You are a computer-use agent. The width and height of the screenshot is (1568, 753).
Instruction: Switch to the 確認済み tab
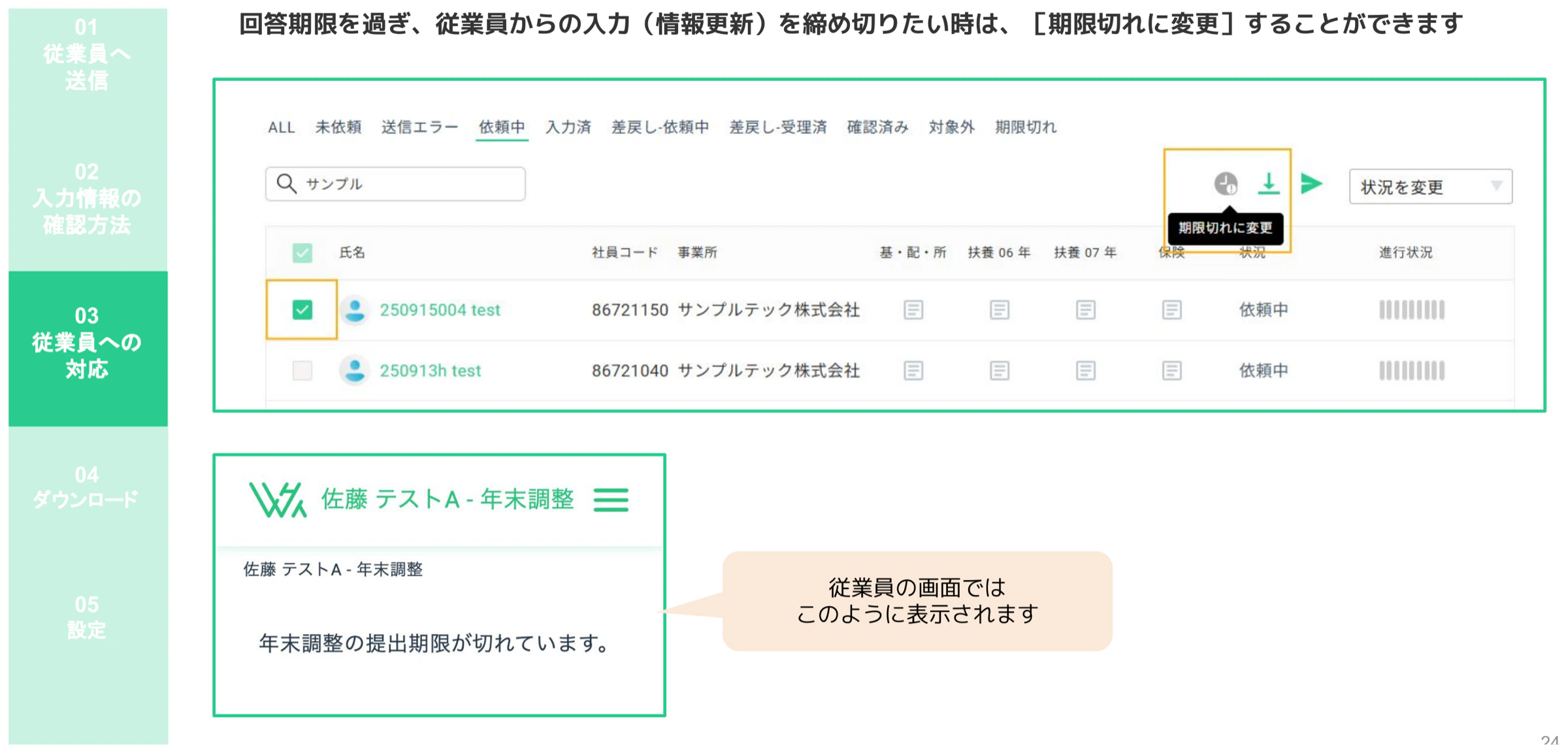pyautogui.click(x=877, y=127)
